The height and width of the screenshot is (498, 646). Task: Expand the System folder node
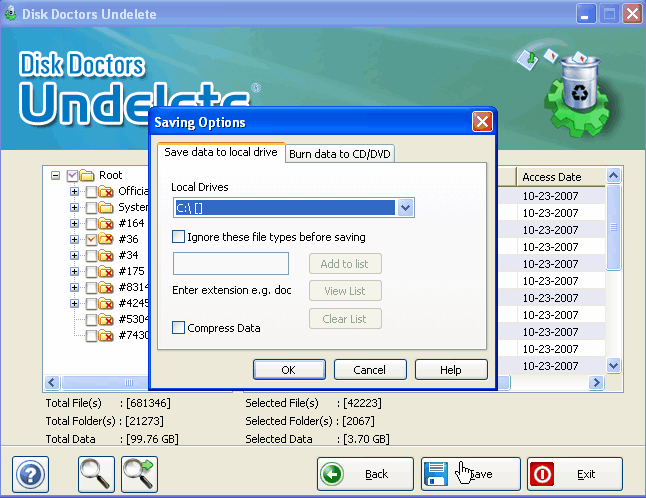point(74,208)
